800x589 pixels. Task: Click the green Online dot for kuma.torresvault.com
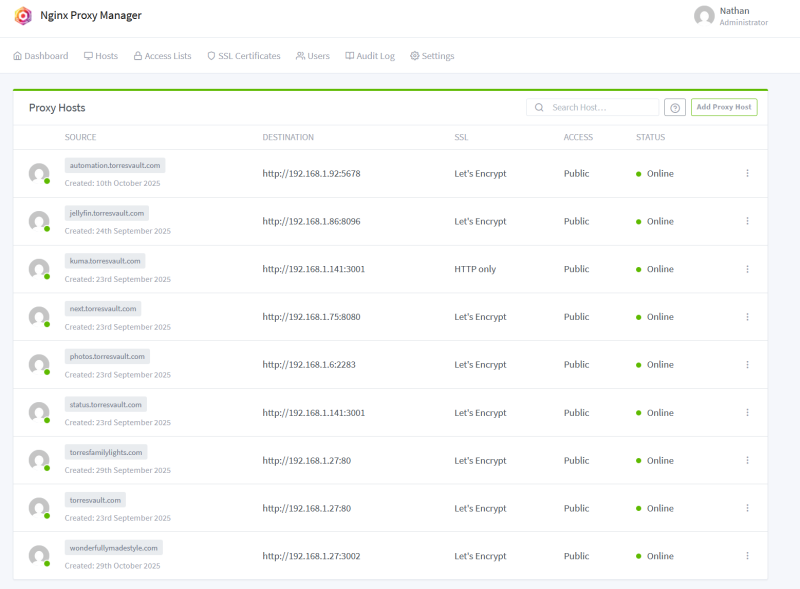click(637, 268)
